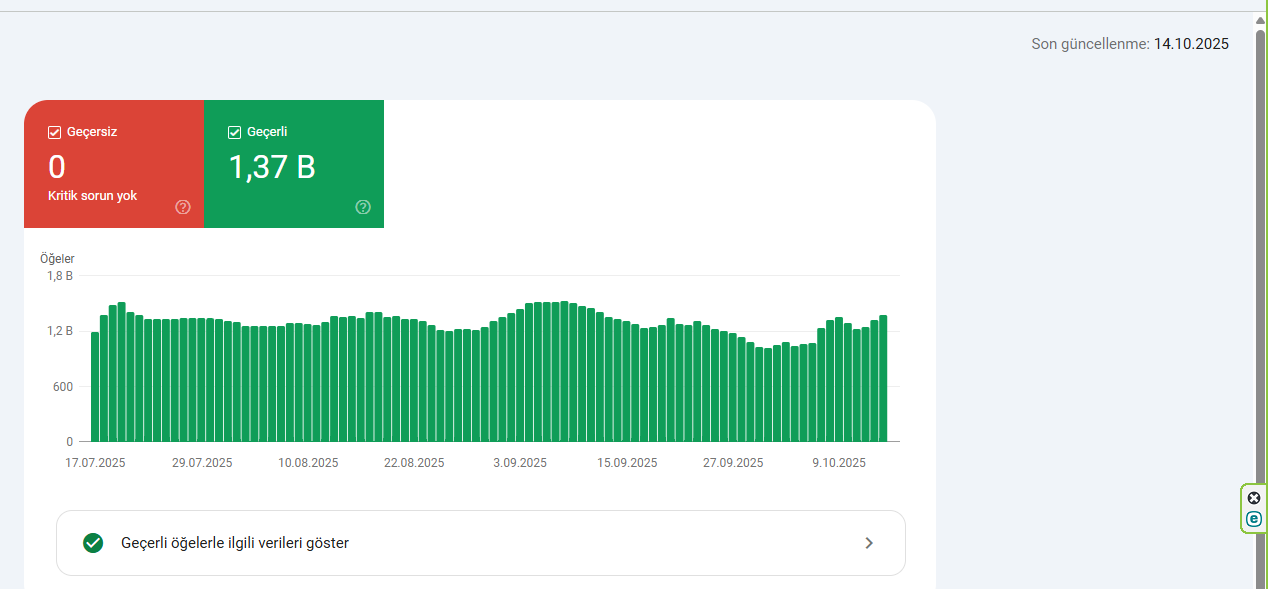Click the scrollbar up arrow

pos(1261,19)
